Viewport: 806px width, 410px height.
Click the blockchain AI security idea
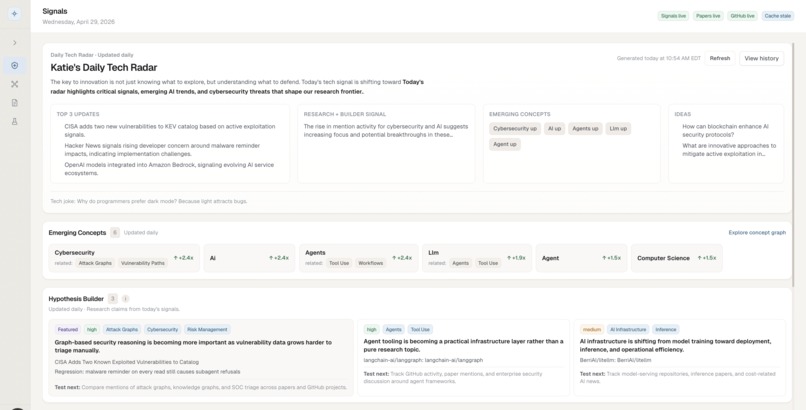point(725,131)
